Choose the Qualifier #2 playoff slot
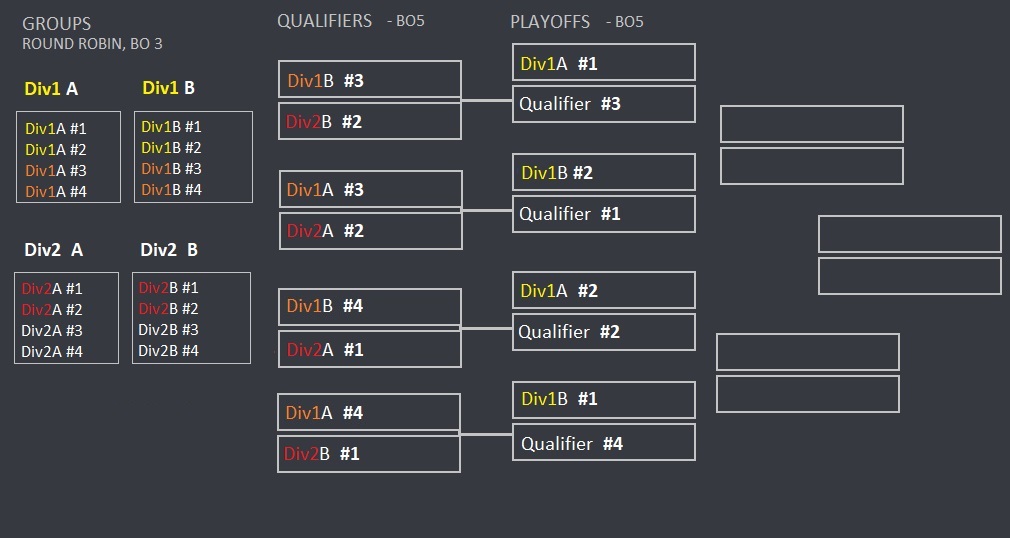Viewport: 1010px width, 538px height. (x=603, y=332)
